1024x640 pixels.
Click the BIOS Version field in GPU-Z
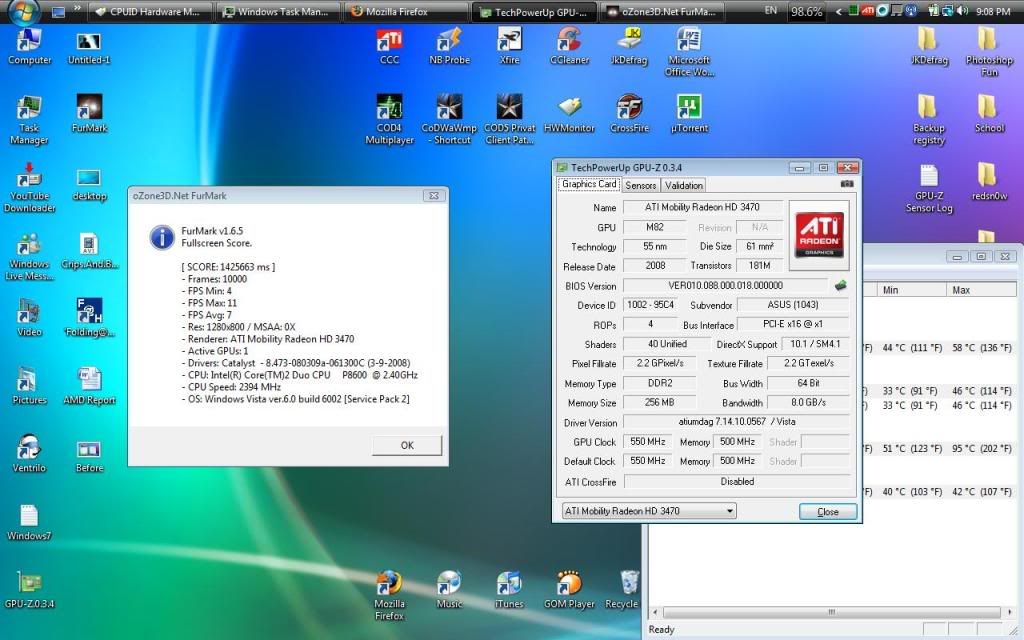tap(725, 285)
